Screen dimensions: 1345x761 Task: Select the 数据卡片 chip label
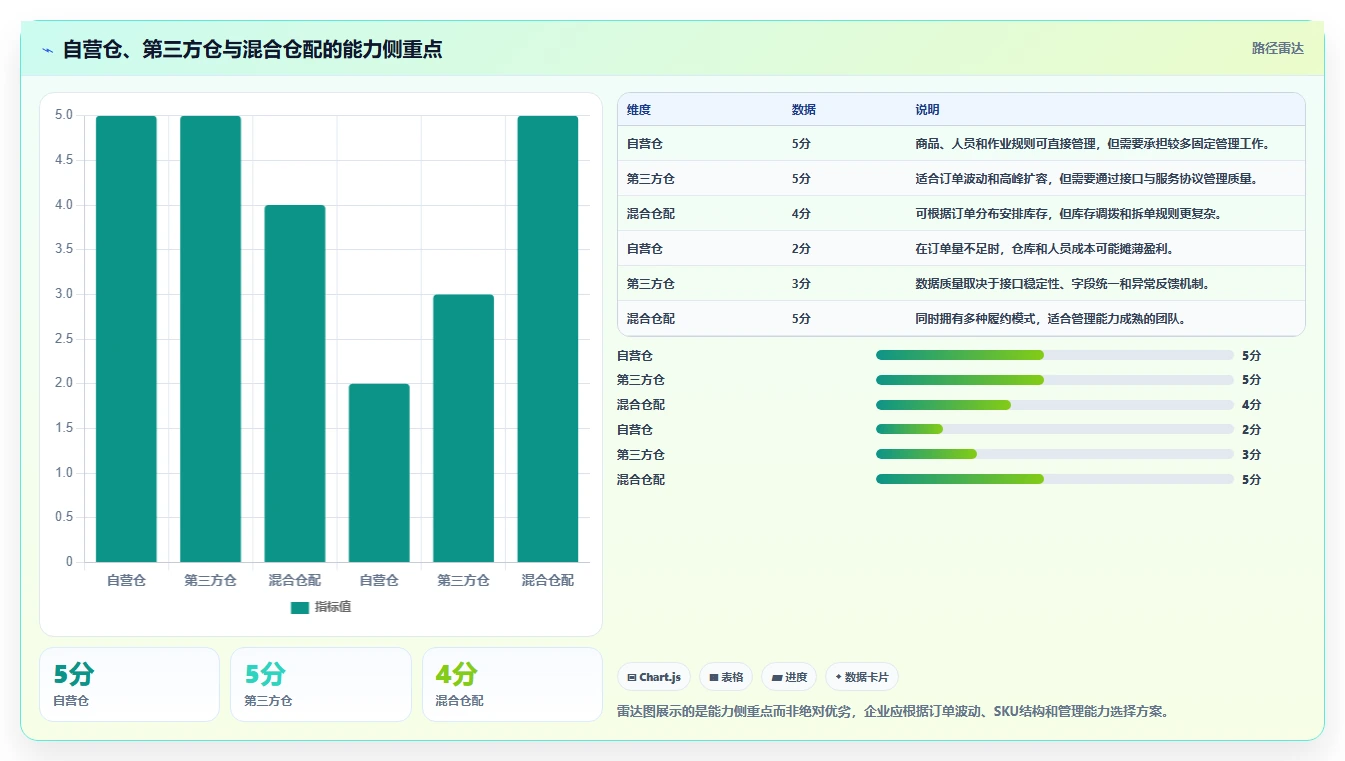pyautogui.click(x=867, y=677)
